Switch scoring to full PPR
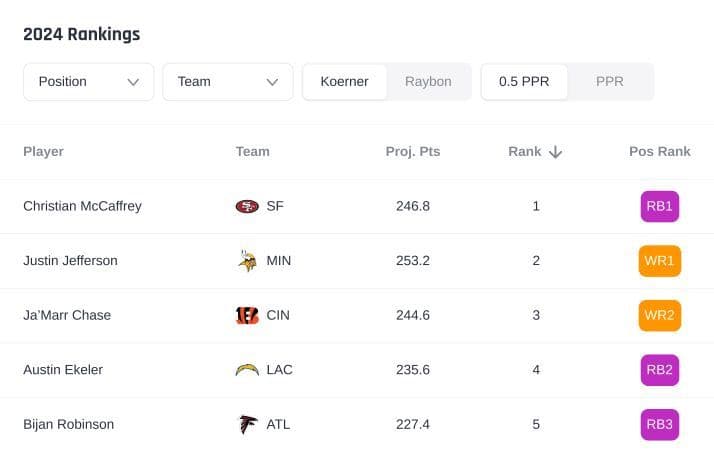 (x=609, y=82)
